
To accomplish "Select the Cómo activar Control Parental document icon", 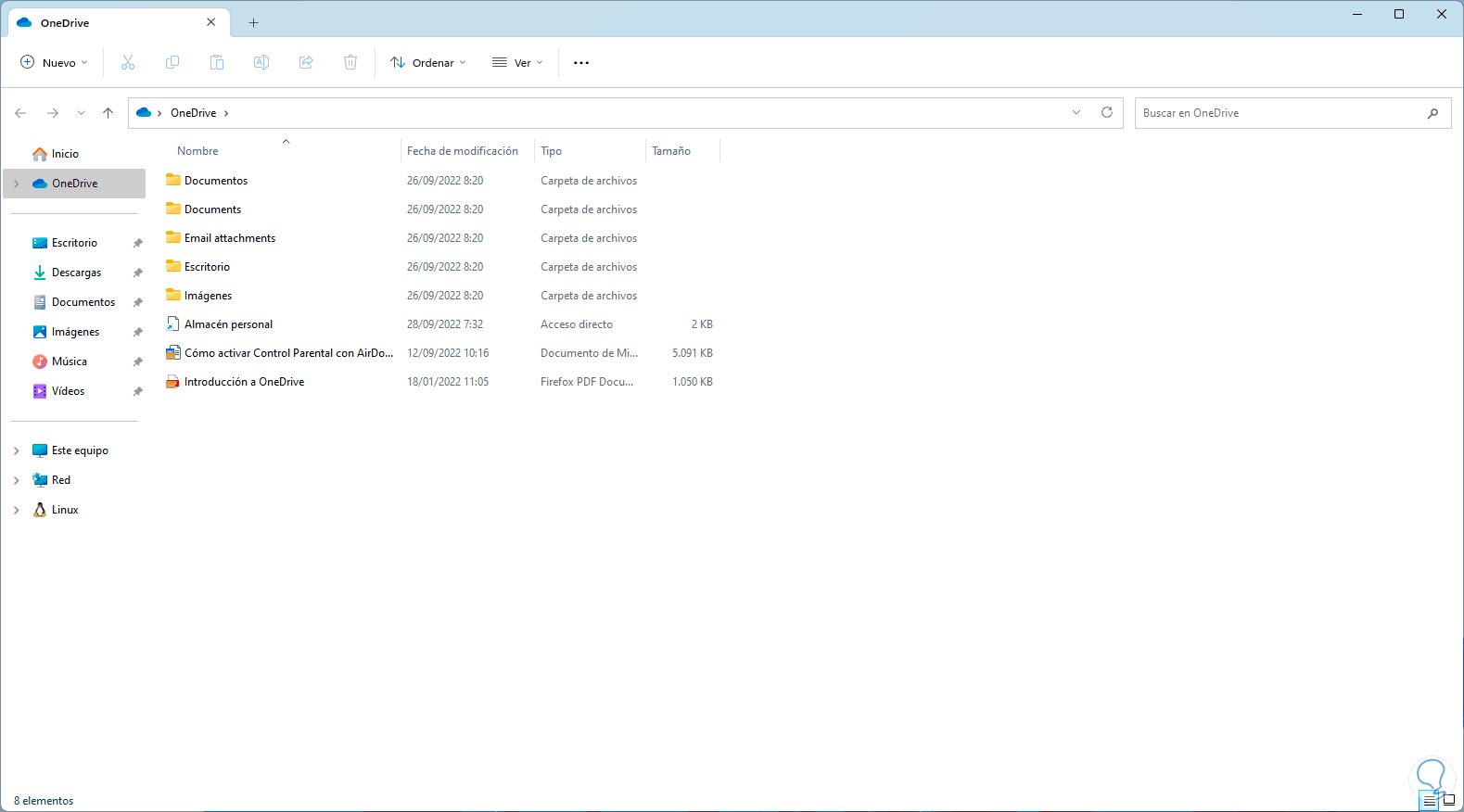I will pos(172,352).
